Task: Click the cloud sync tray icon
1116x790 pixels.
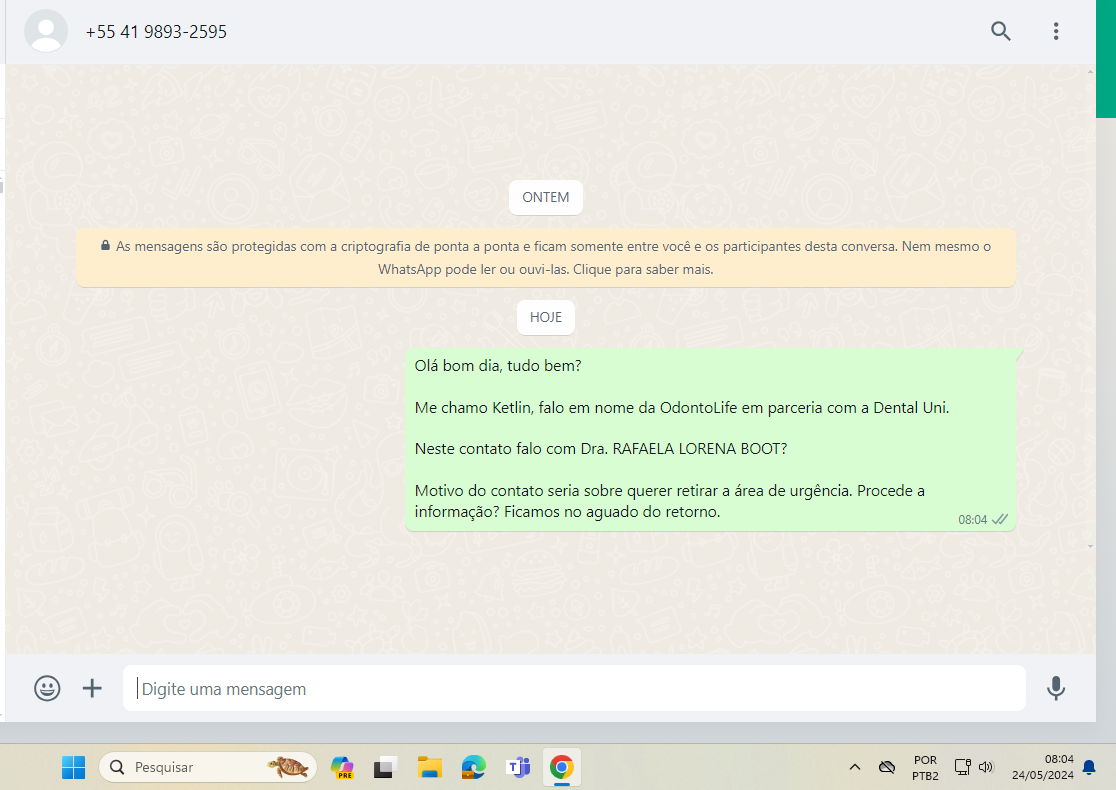Action: point(886,767)
